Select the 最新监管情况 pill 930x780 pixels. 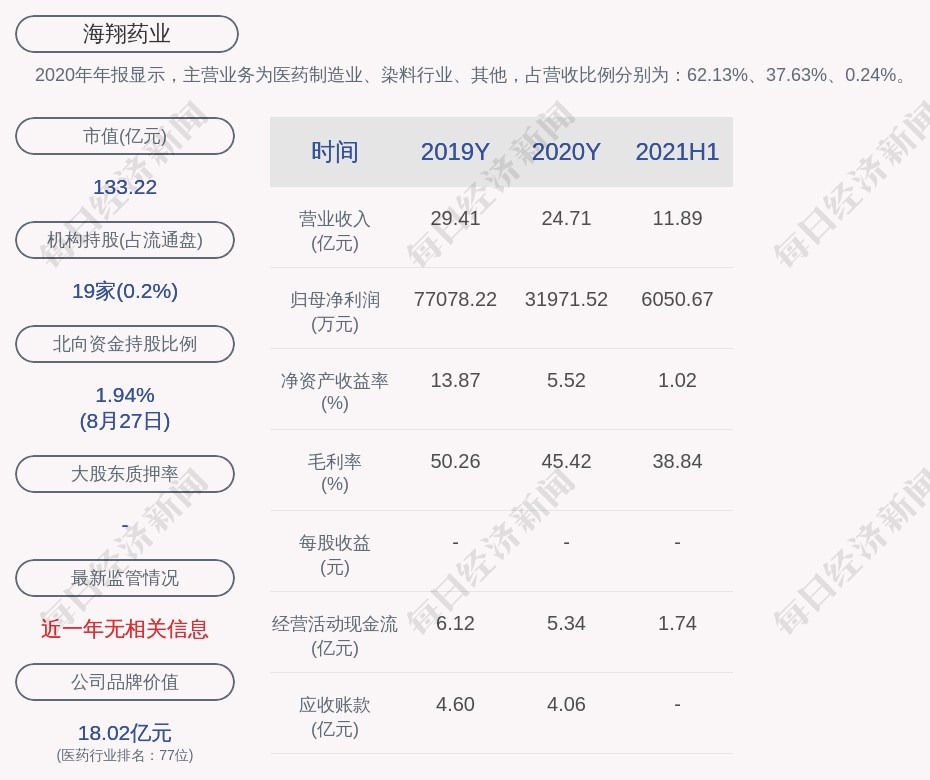coord(125,577)
